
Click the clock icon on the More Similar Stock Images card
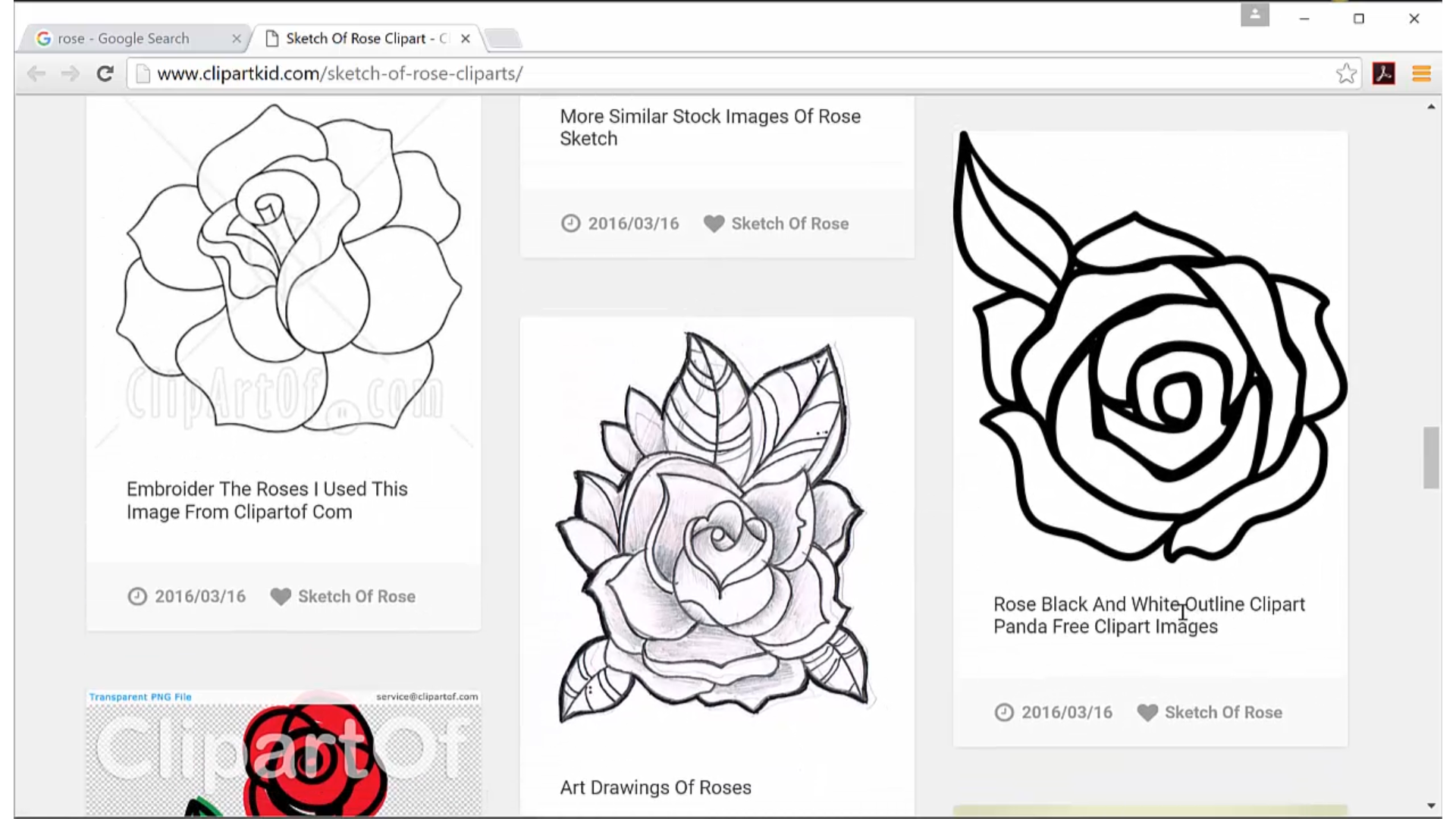570,224
